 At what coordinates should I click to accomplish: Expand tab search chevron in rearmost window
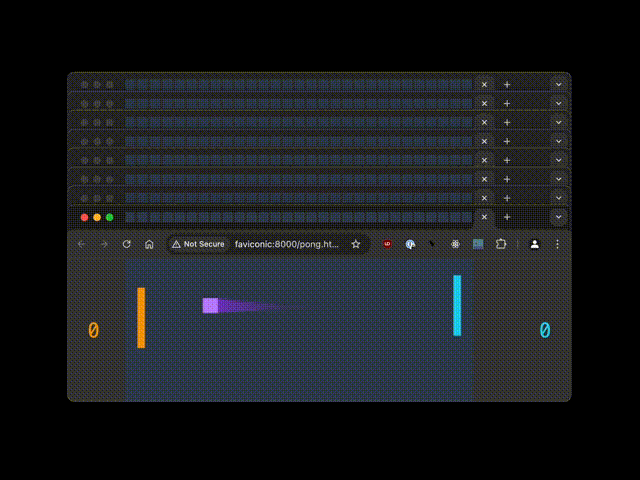pyautogui.click(x=558, y=84)
